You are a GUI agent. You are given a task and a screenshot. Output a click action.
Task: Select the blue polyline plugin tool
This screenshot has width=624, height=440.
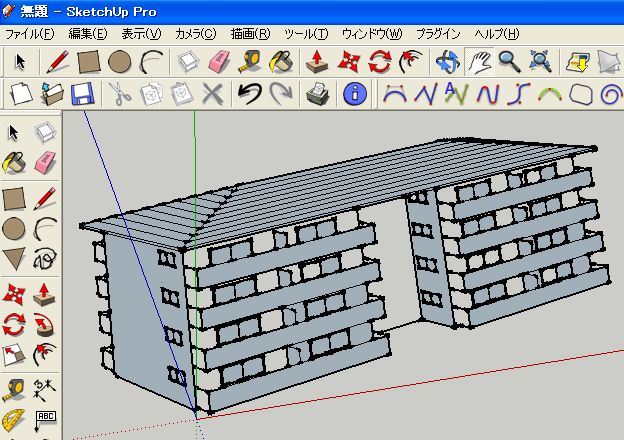(x=425, y=94)
